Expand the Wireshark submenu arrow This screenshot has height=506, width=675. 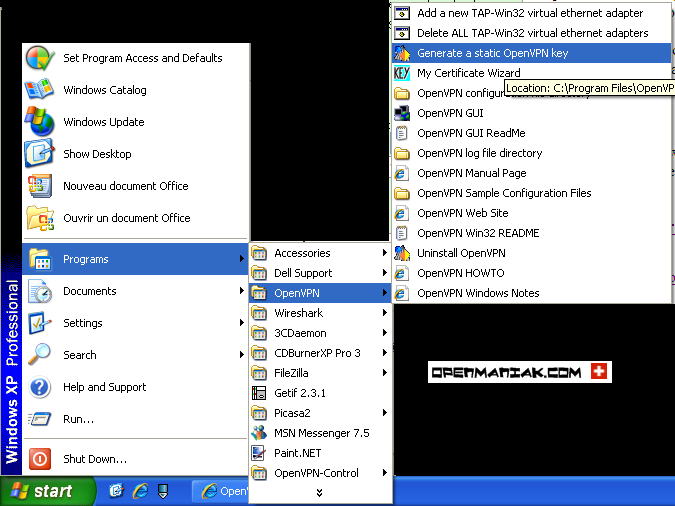pos(384,313)
